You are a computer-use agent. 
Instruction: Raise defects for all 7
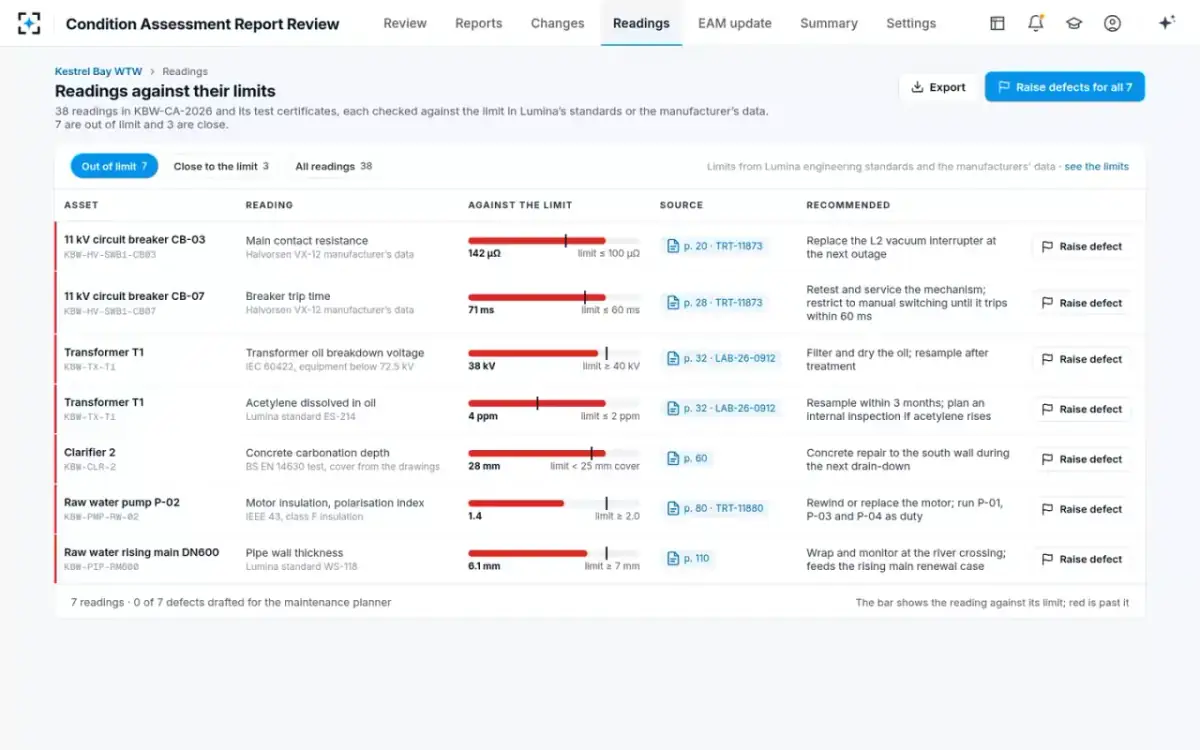pyautogui.click(x=1064, y=87)
